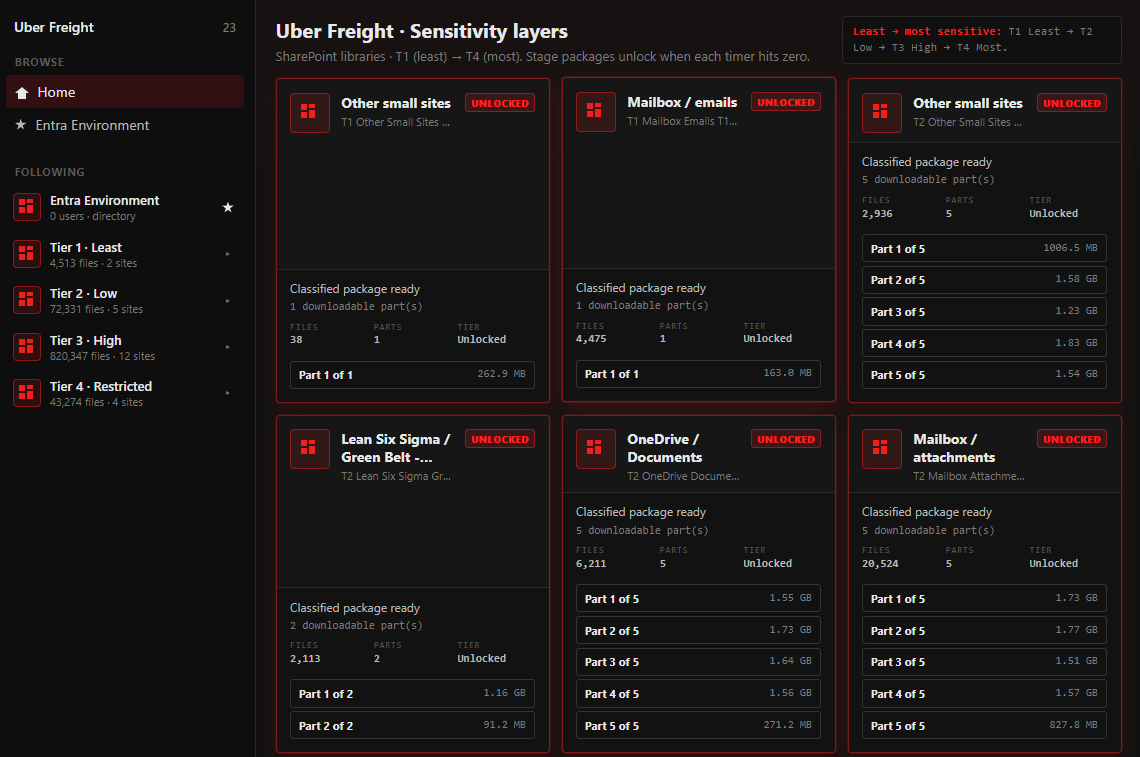This screenshot has width=1140, height=757.
Task: Click the OneDrive / Documents card title
Action: click(665, 448)
